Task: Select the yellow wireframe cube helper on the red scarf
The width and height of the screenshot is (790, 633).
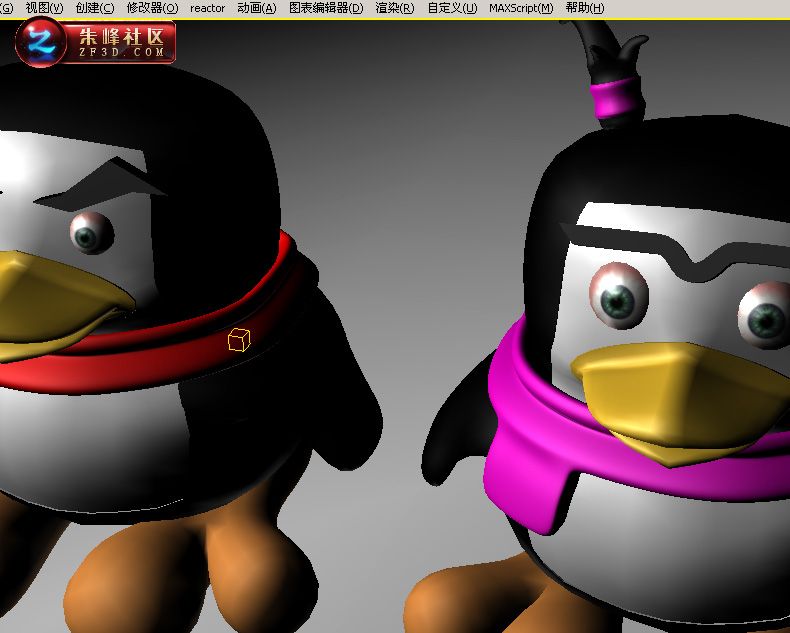Action: click(x=239, y=339)
